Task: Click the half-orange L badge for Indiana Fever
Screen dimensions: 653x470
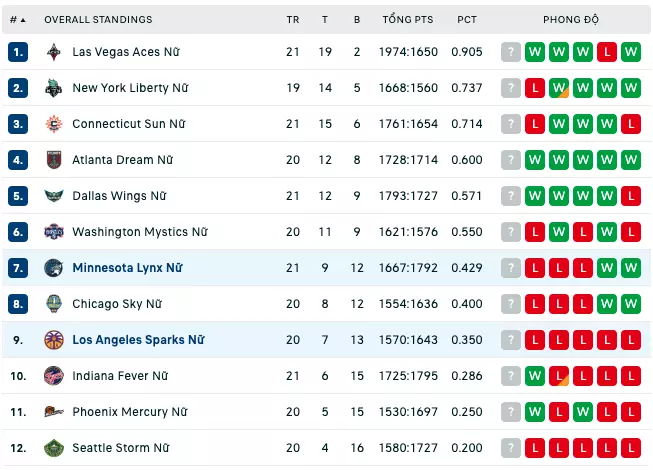Action: point(559,376)
